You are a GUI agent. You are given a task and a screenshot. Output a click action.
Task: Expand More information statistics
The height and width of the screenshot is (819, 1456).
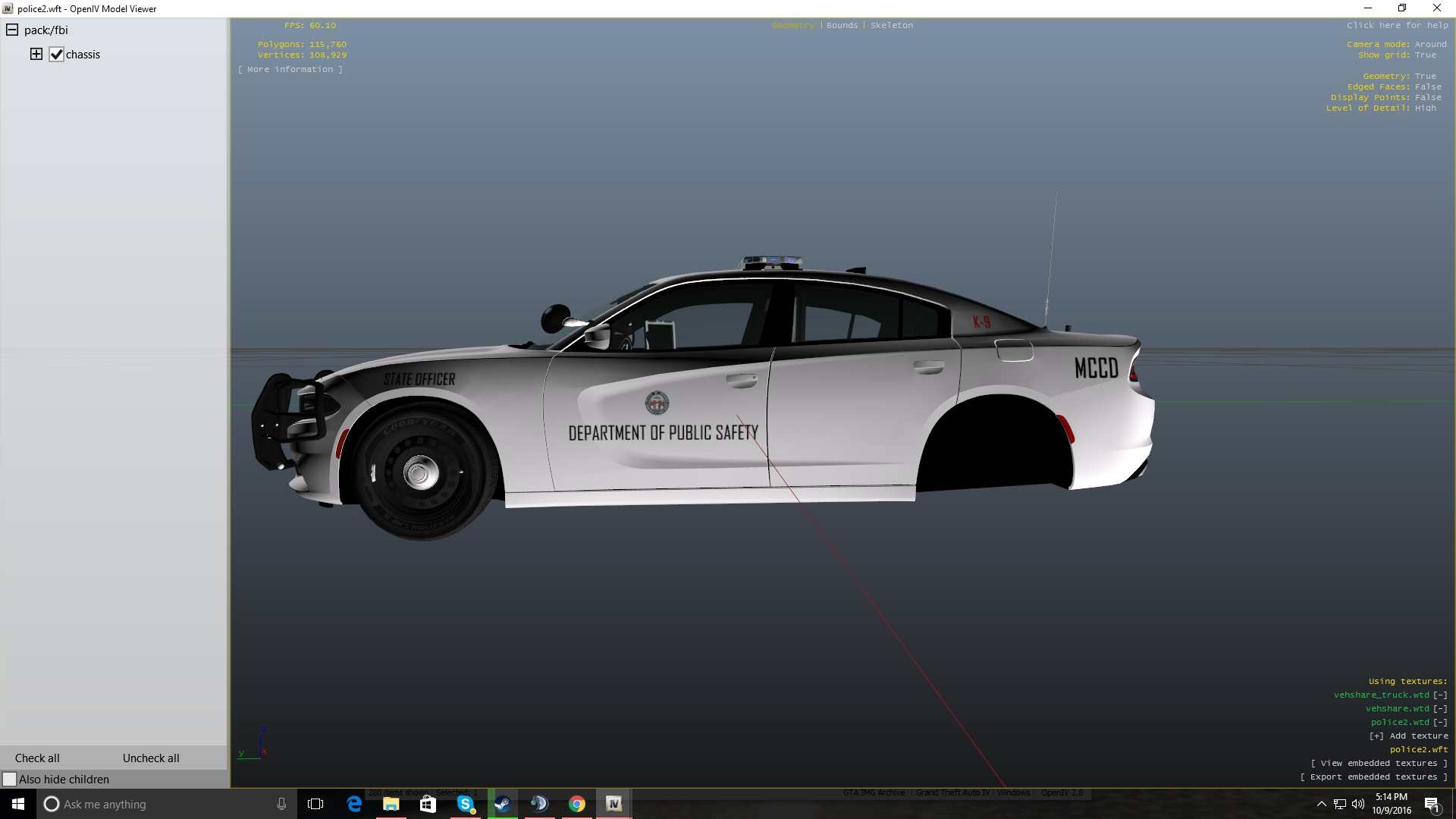(x=290, y=70)
